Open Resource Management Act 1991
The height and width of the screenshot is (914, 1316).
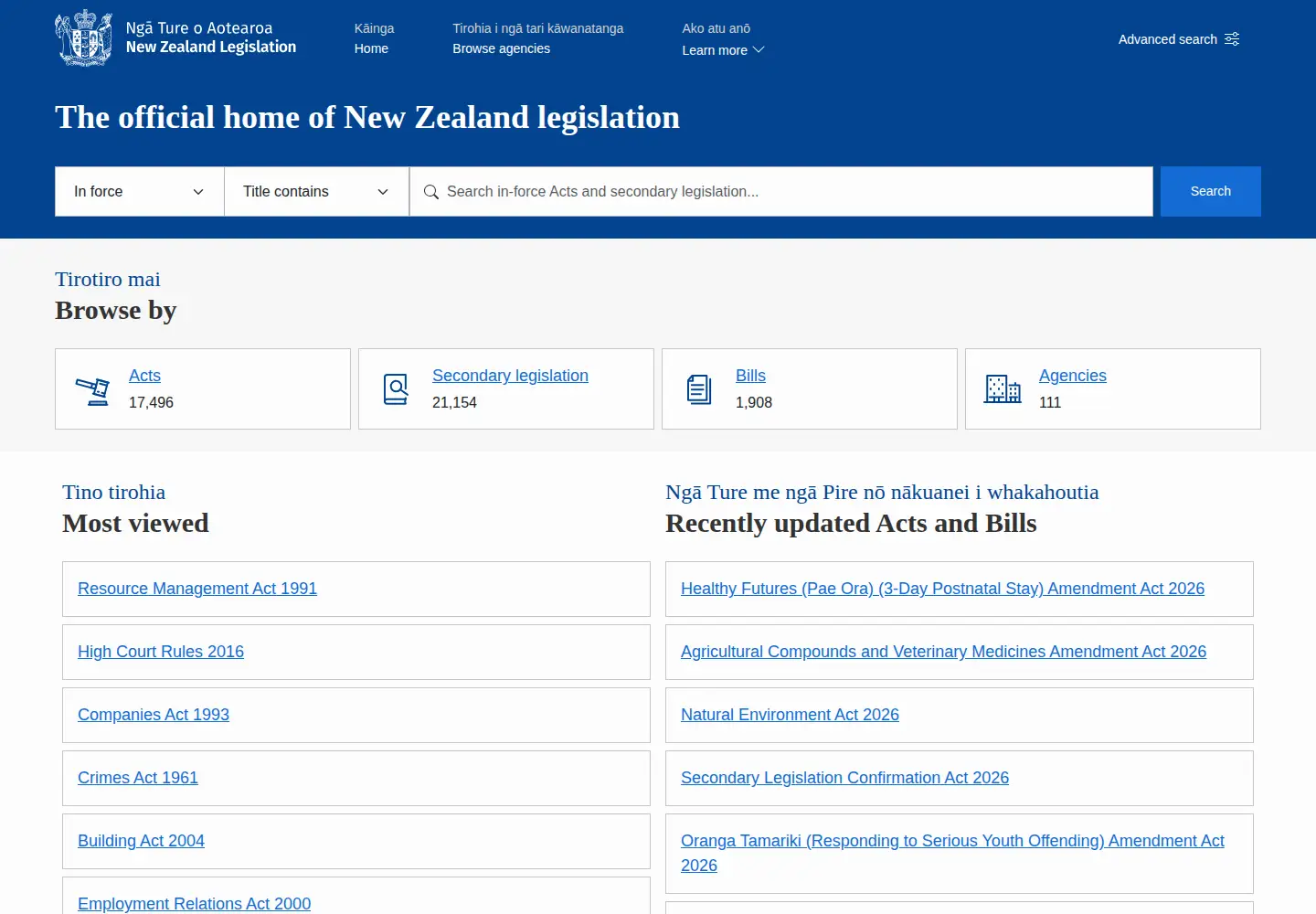click(x=197, y=589)
